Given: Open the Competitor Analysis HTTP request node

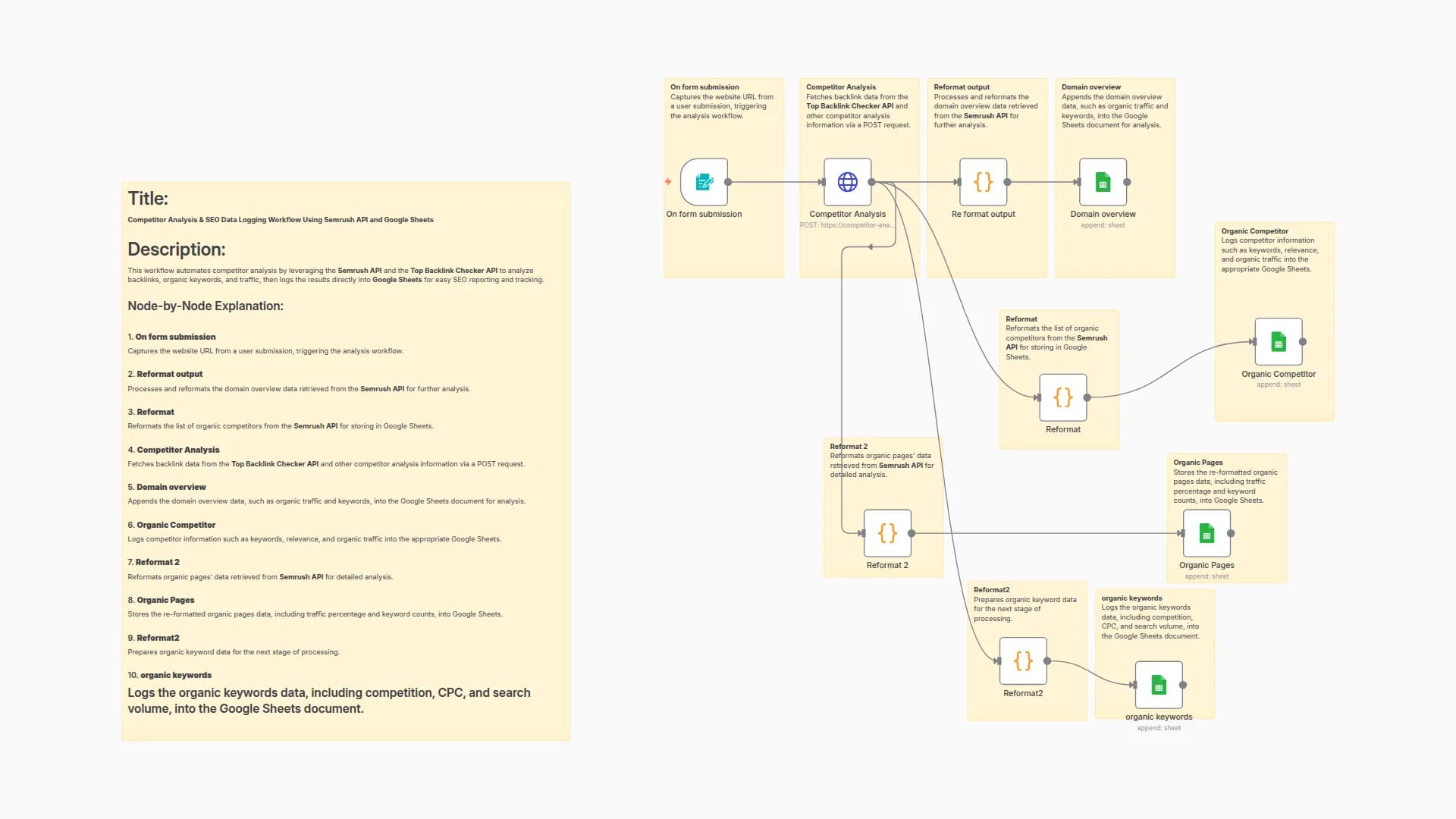Looking at the screenshot, I should [x=847, y=182].
